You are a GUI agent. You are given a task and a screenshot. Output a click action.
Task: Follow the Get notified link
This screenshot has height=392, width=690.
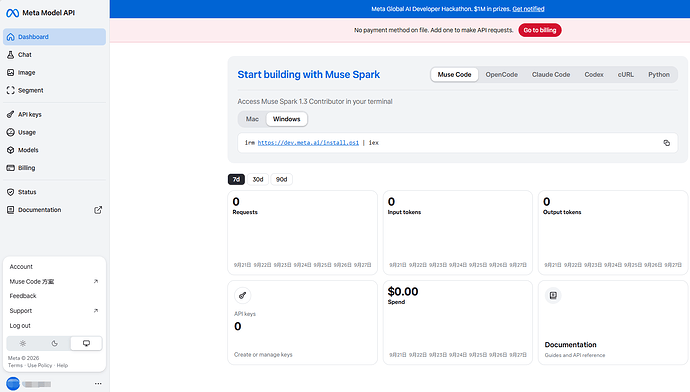(528, 9)
